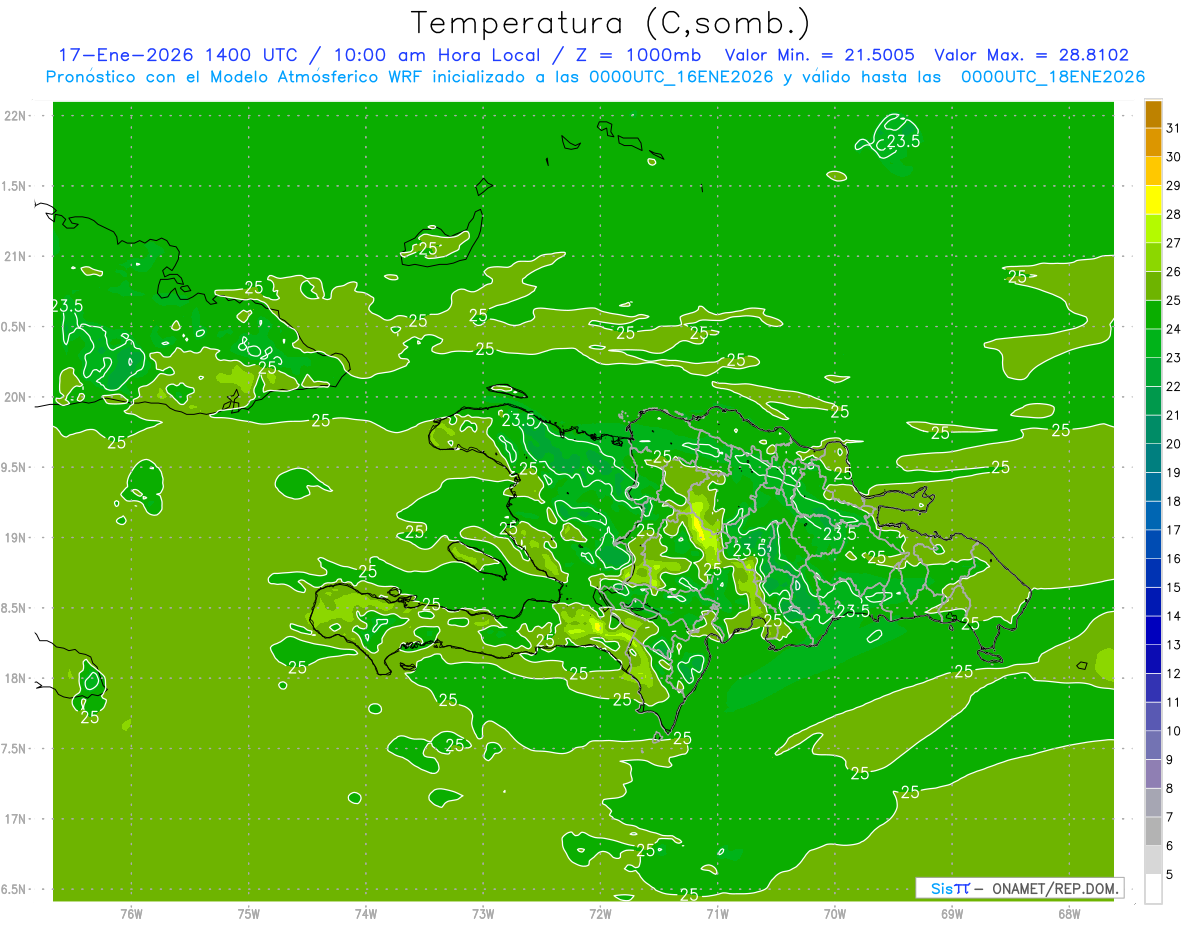This screenshot has width=1200, height=927.
Task: Click the "75W" longitude label
Action: click(x=249, y=913)
